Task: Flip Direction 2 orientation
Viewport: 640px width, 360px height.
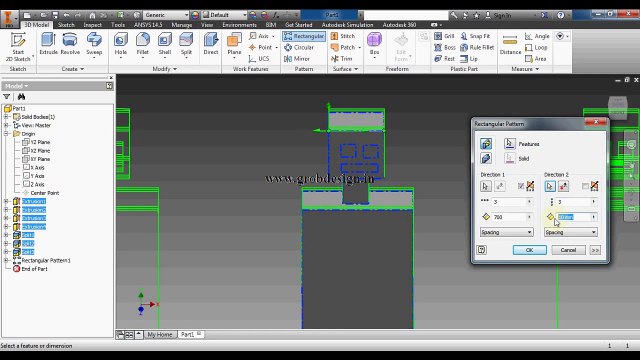Action: [x=564, y=186]
